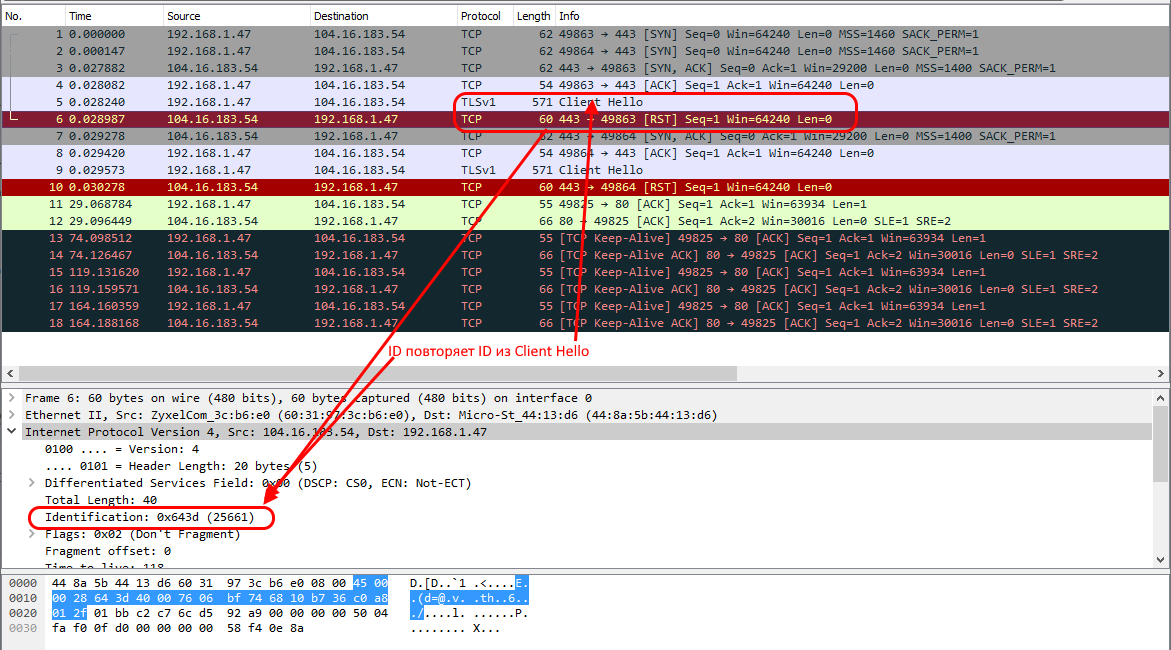Select packet 17 Keep-Alive at 164.160359
Image resolution: width=1171 pixels, height=650 pixels.
click(586, 306)
